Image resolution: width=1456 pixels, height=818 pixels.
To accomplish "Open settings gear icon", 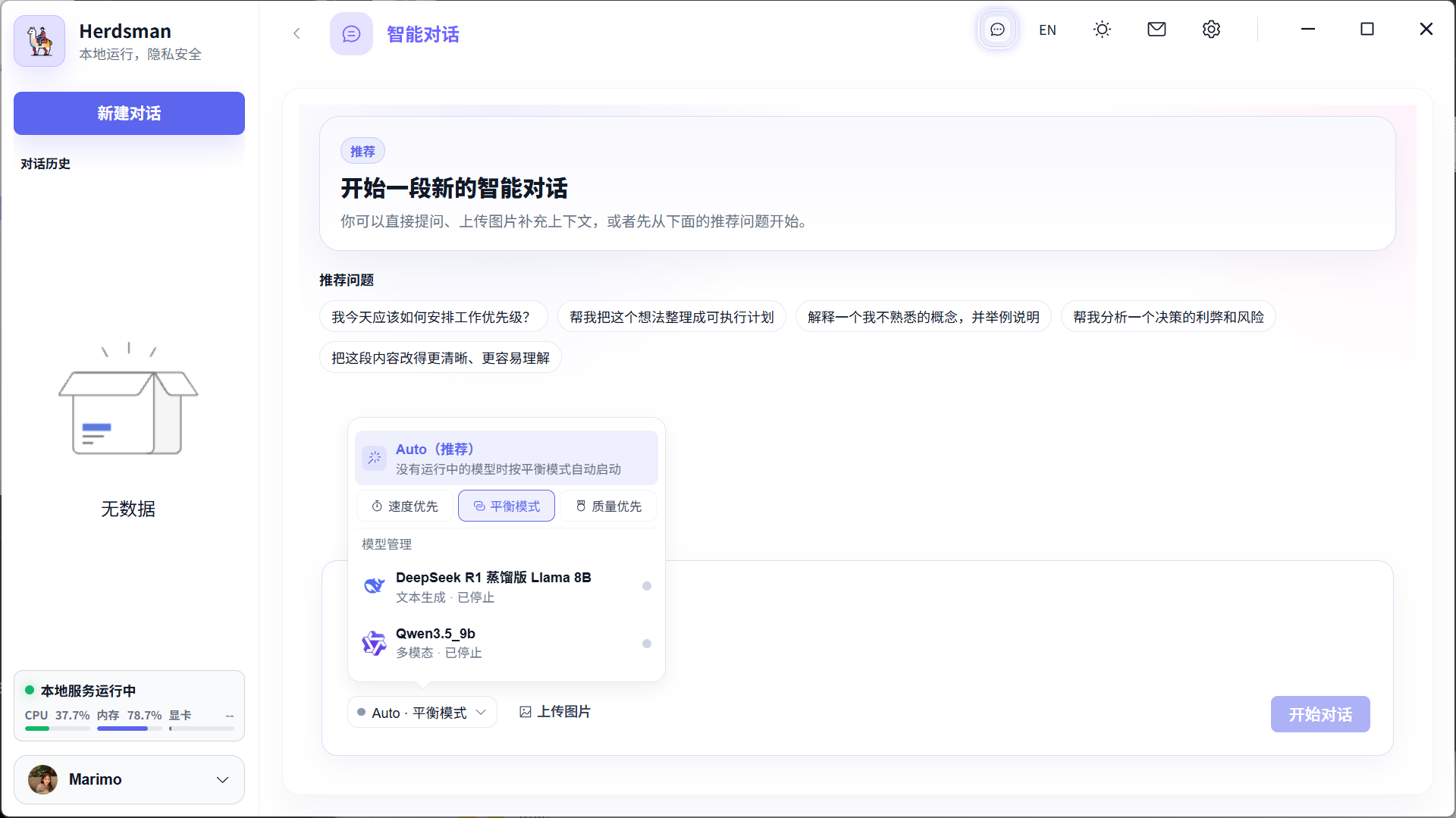I will tap(1211, 30).
